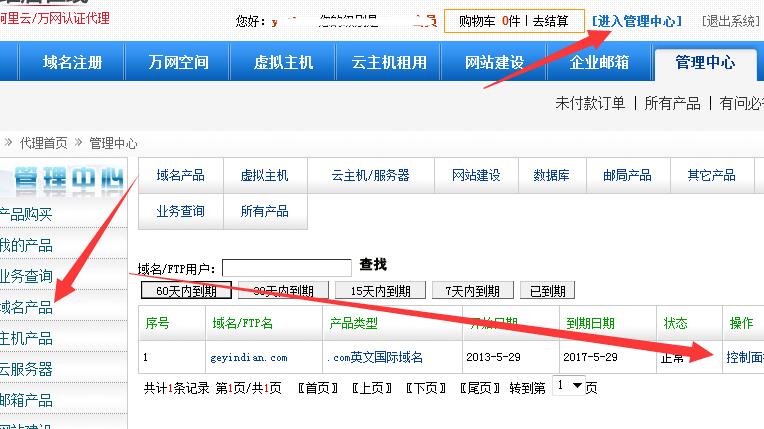Select 域名注册 in the blue navigation bar

(72, 62)
